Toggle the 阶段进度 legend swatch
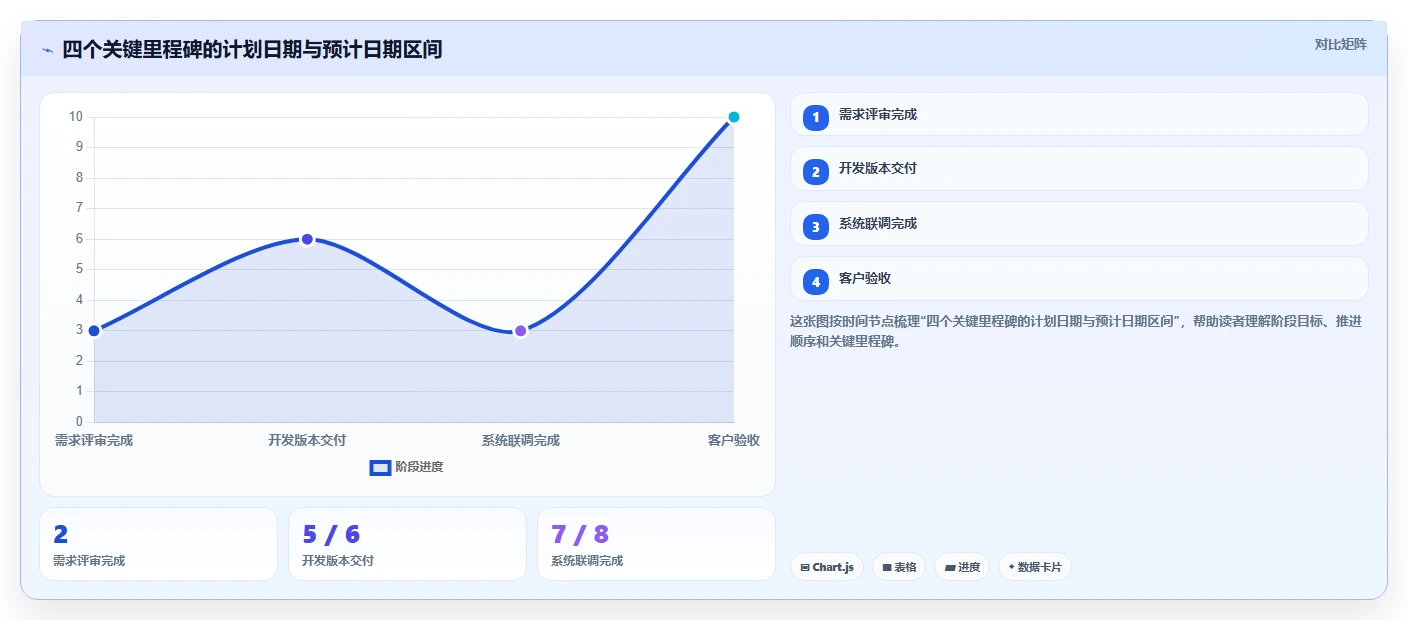Viewport: 1408px width, 620px height. click(x=380, y=468)
